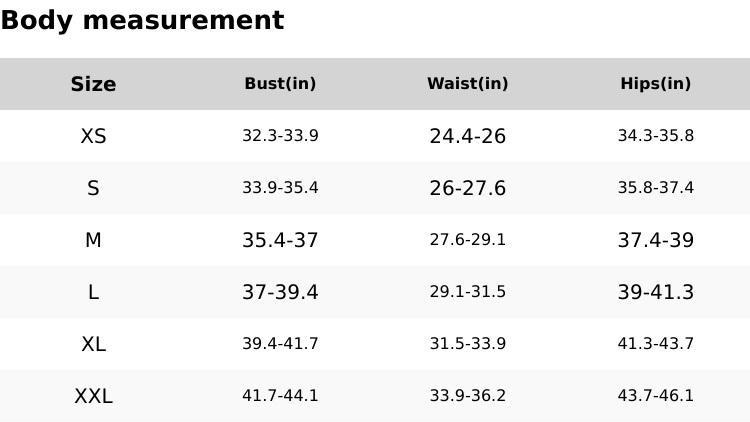
Task: Click the Hips(in) column header
Action: (656, 84)
